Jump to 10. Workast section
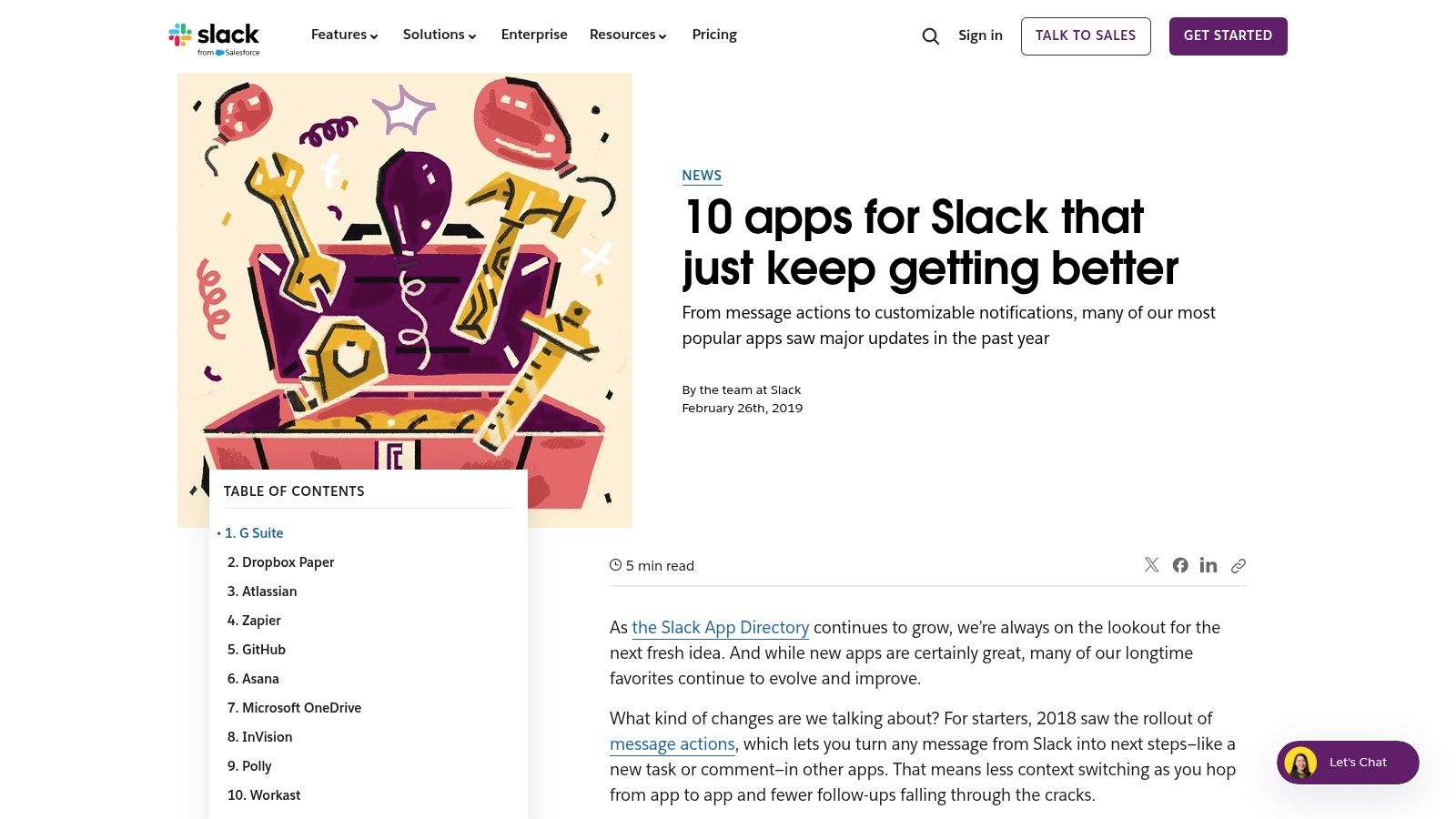 coord(264,795)
